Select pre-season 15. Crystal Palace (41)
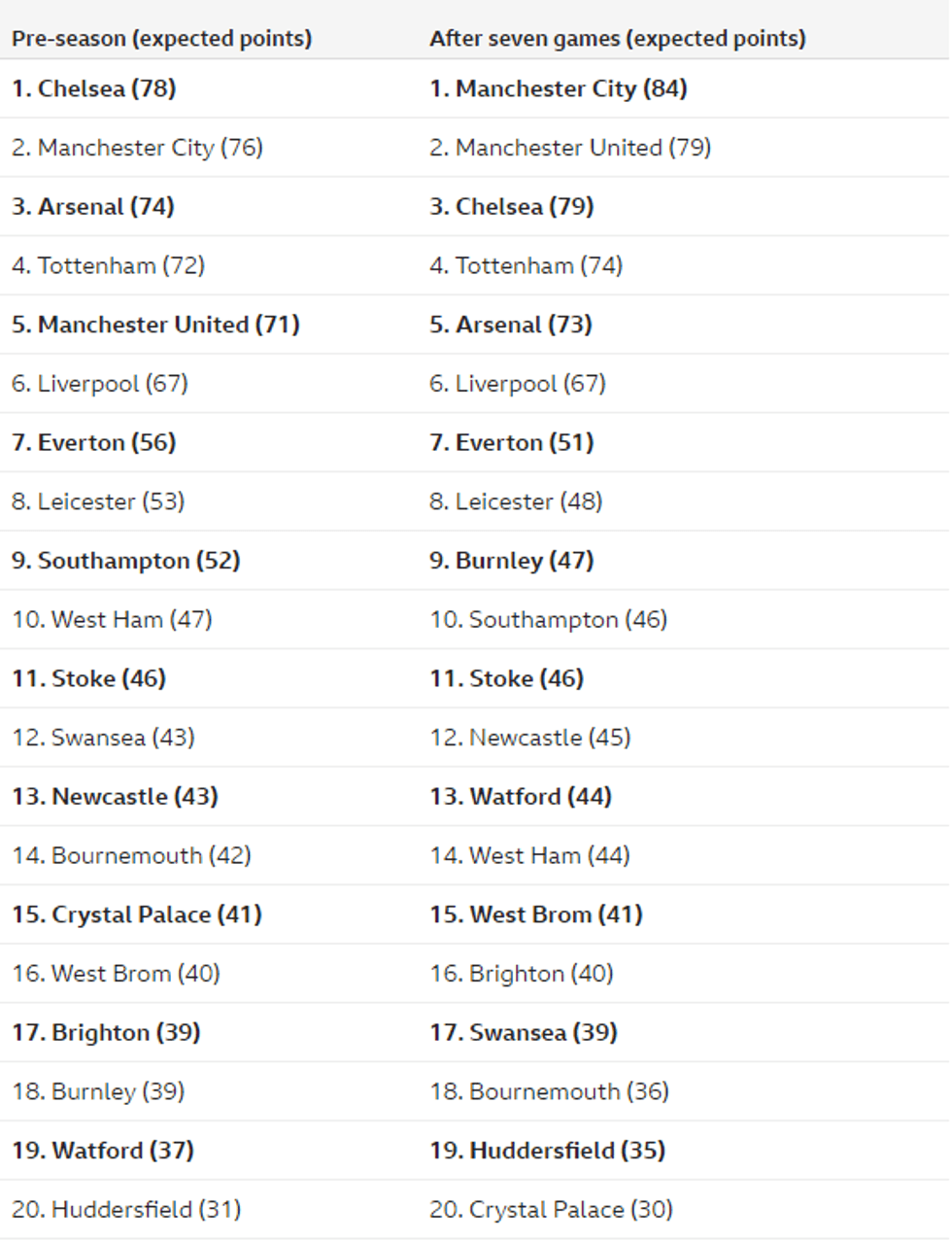952x1242 pixels. pyautogui.click(x=137, y=914)
